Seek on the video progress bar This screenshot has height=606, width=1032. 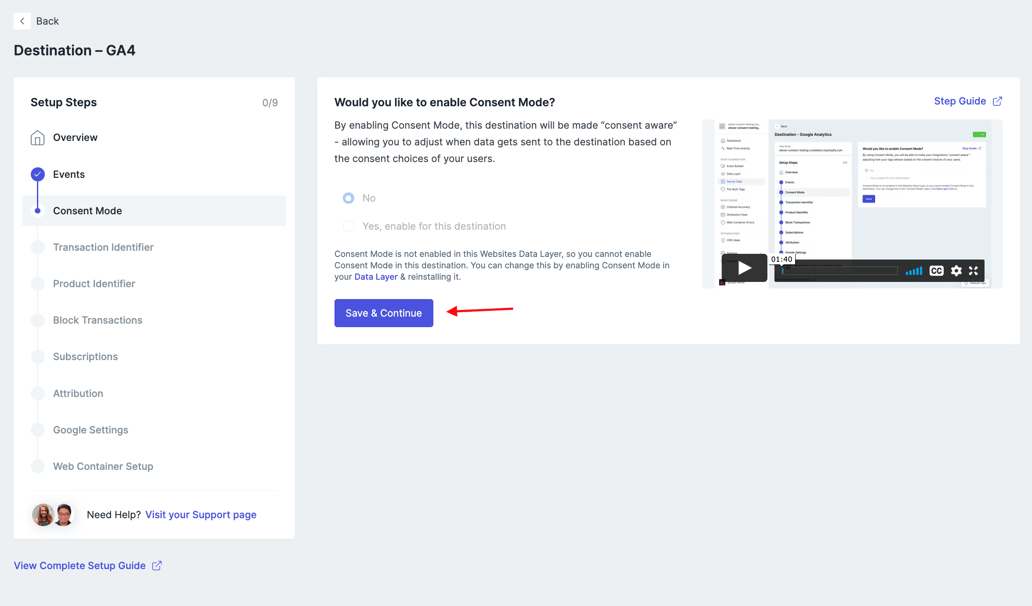pyautogui.click(x=839, y=271)
